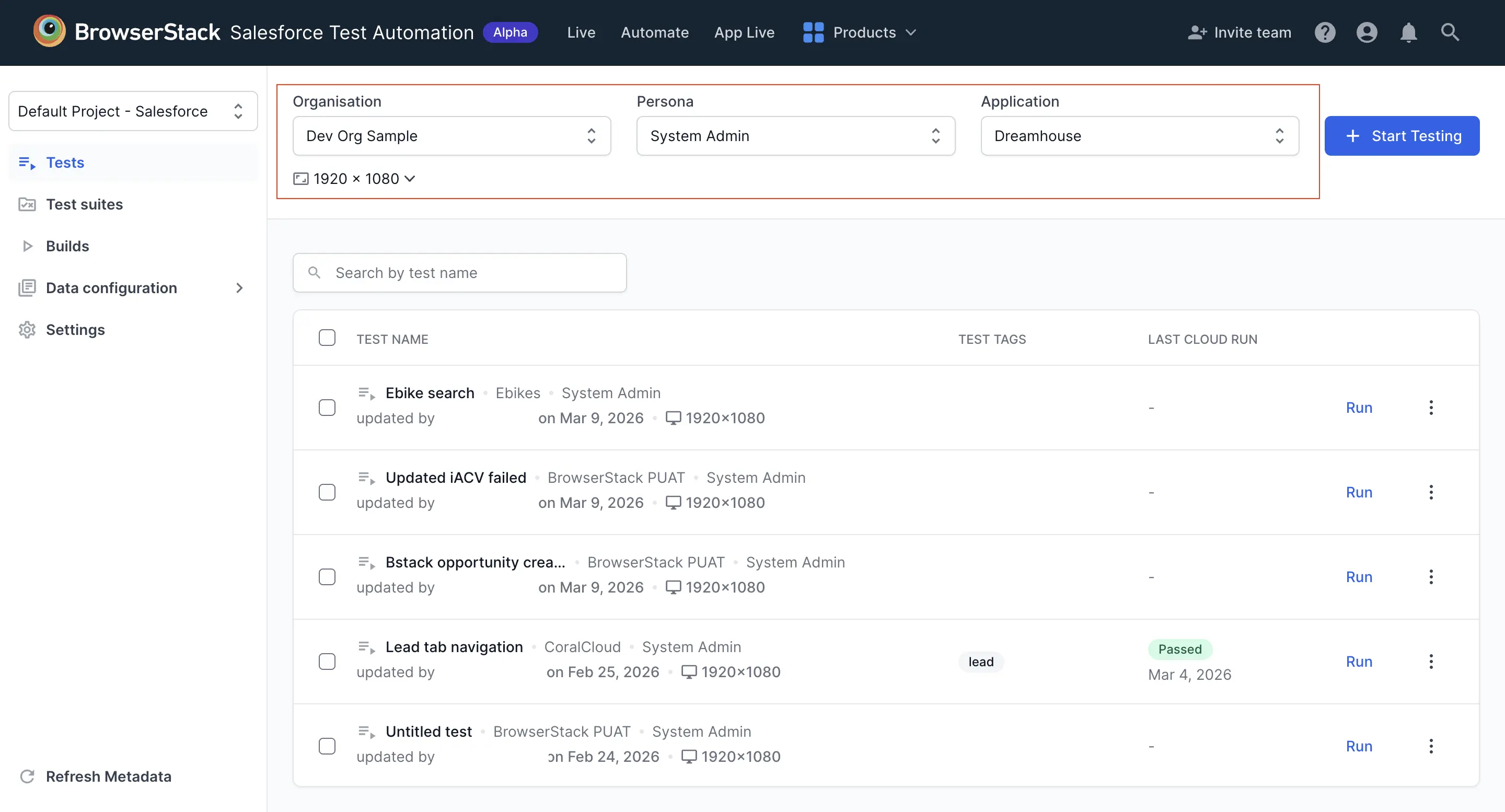The image size is (1505, 812).
Task: Open the Persona dropdown showing System Admin
Action: pyautogui.click(x=794, y=135)
